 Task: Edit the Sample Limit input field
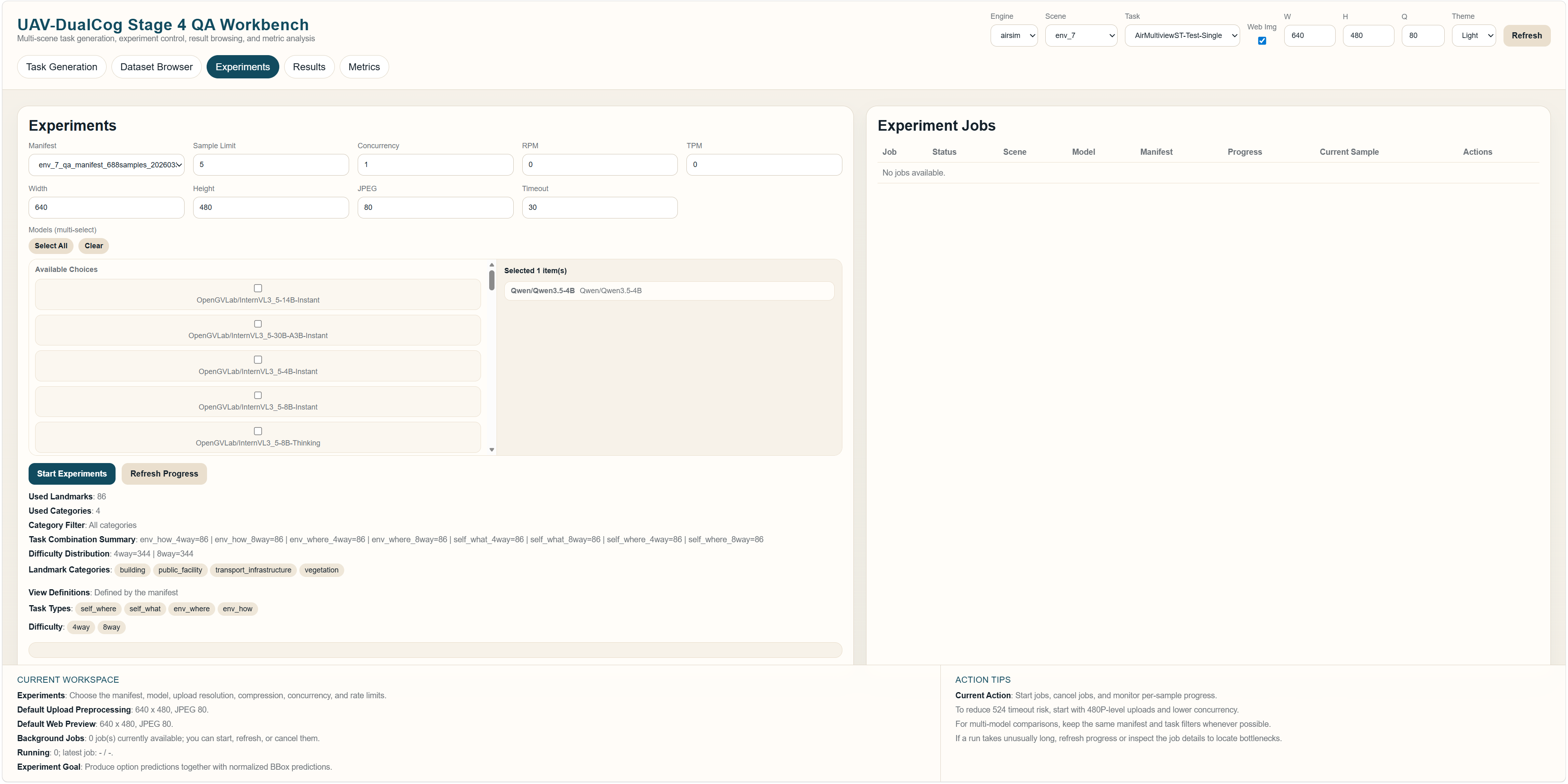(x=271, y=164)
